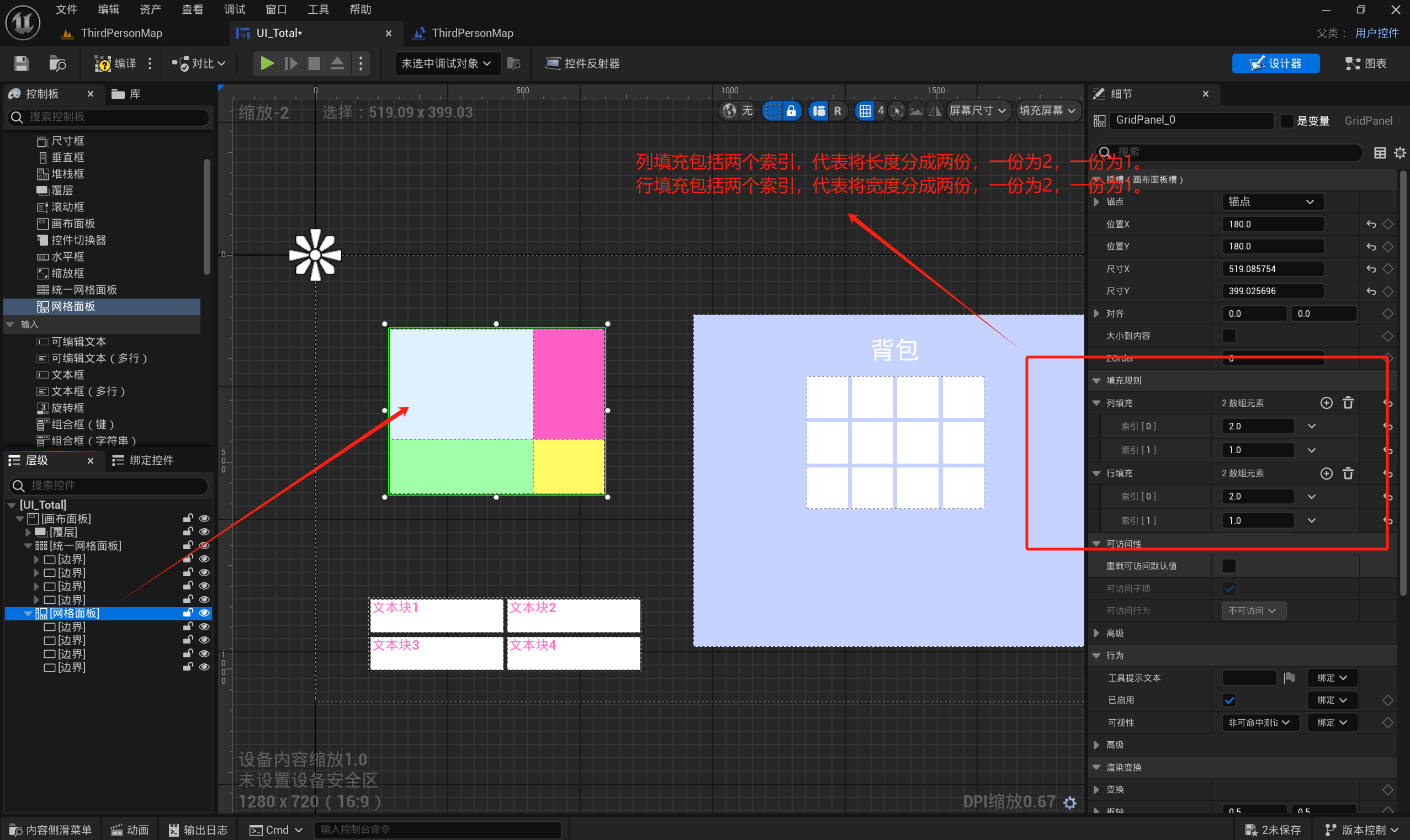Open play options three-dot menu
The width and height of the screenshot is (1410, 840).
pos(361,63)
